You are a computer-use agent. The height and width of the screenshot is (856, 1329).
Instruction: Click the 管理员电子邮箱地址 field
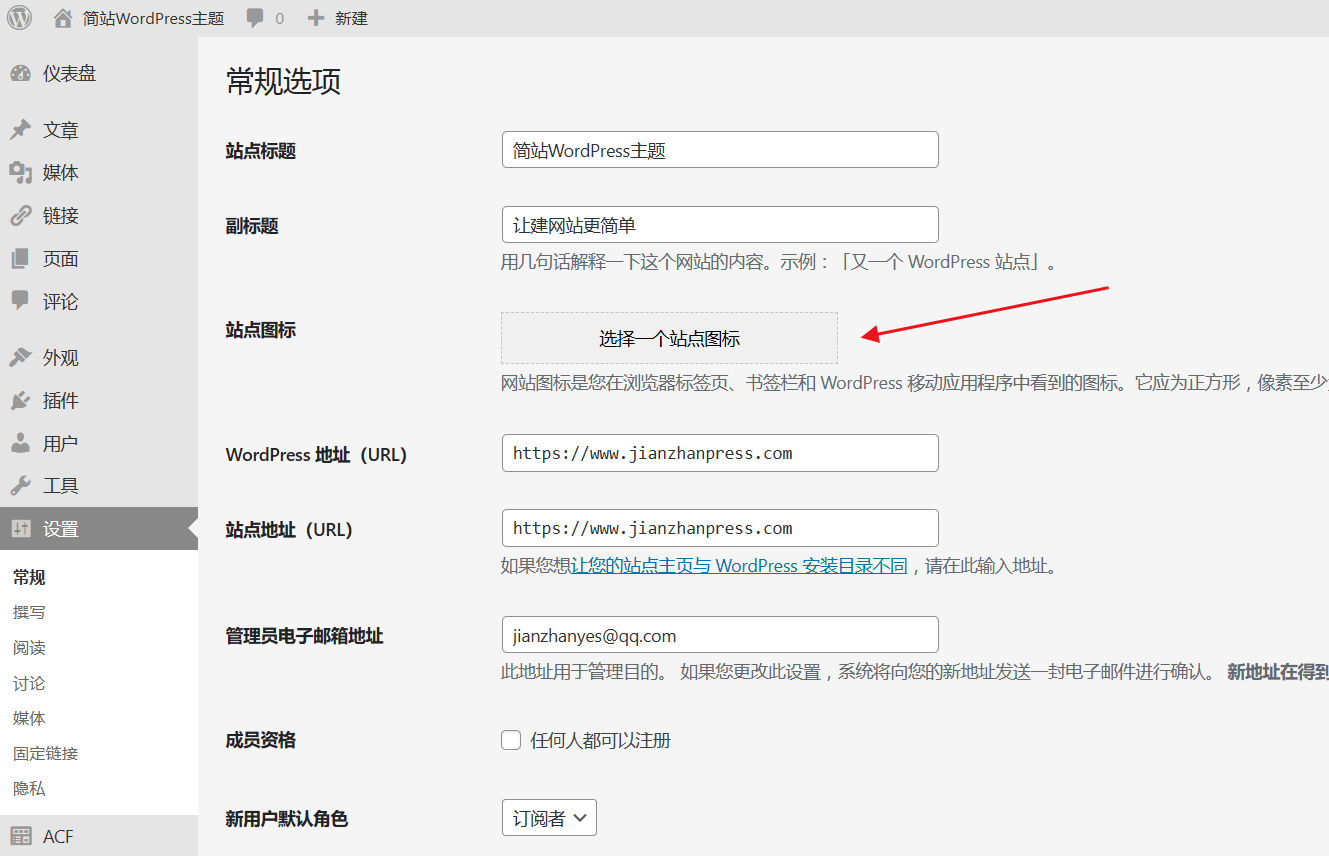pyautogui.click(x=720, y=635)
